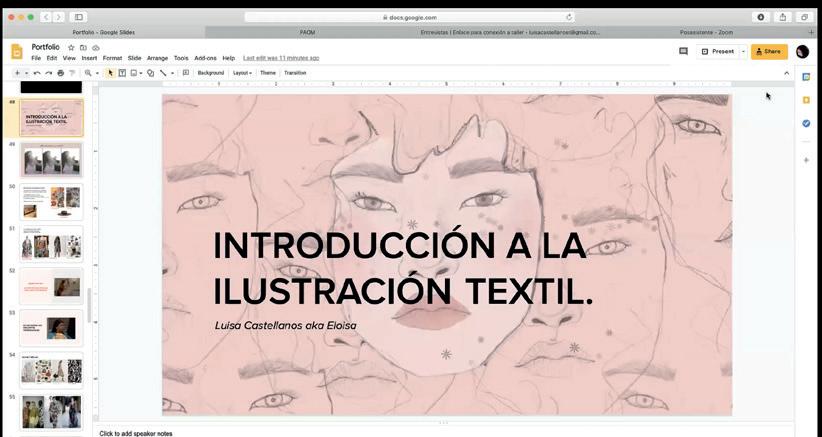Open the View menu

pyautogui.click(x=69, y=58)
